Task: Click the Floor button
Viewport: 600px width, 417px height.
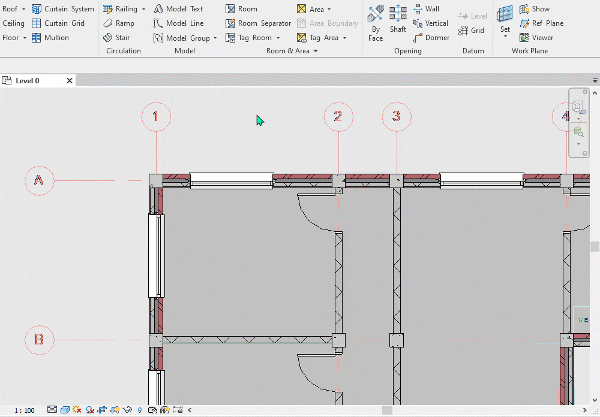Action: pos(11,37)
